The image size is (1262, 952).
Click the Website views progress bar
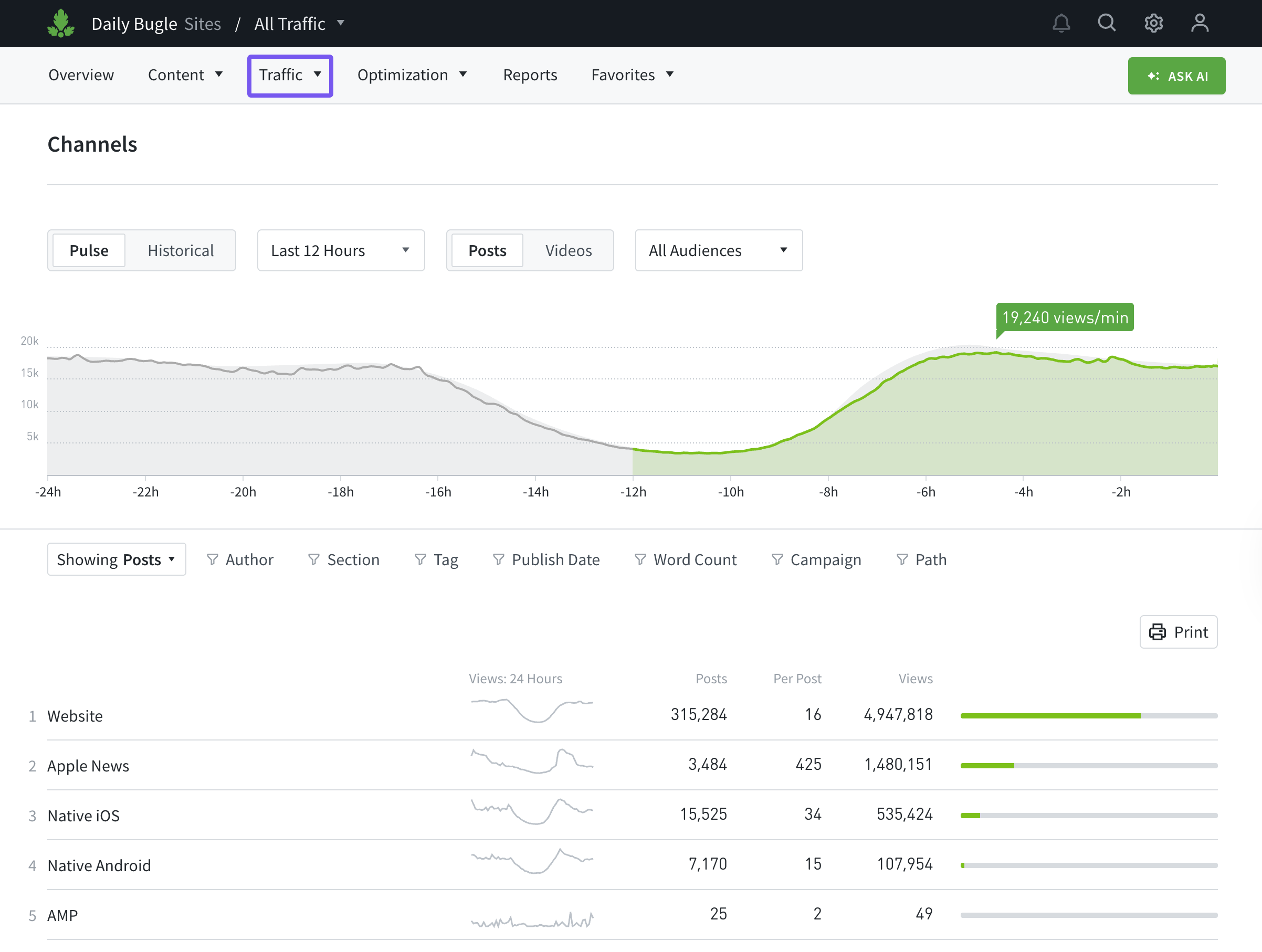coord(1088,715)
